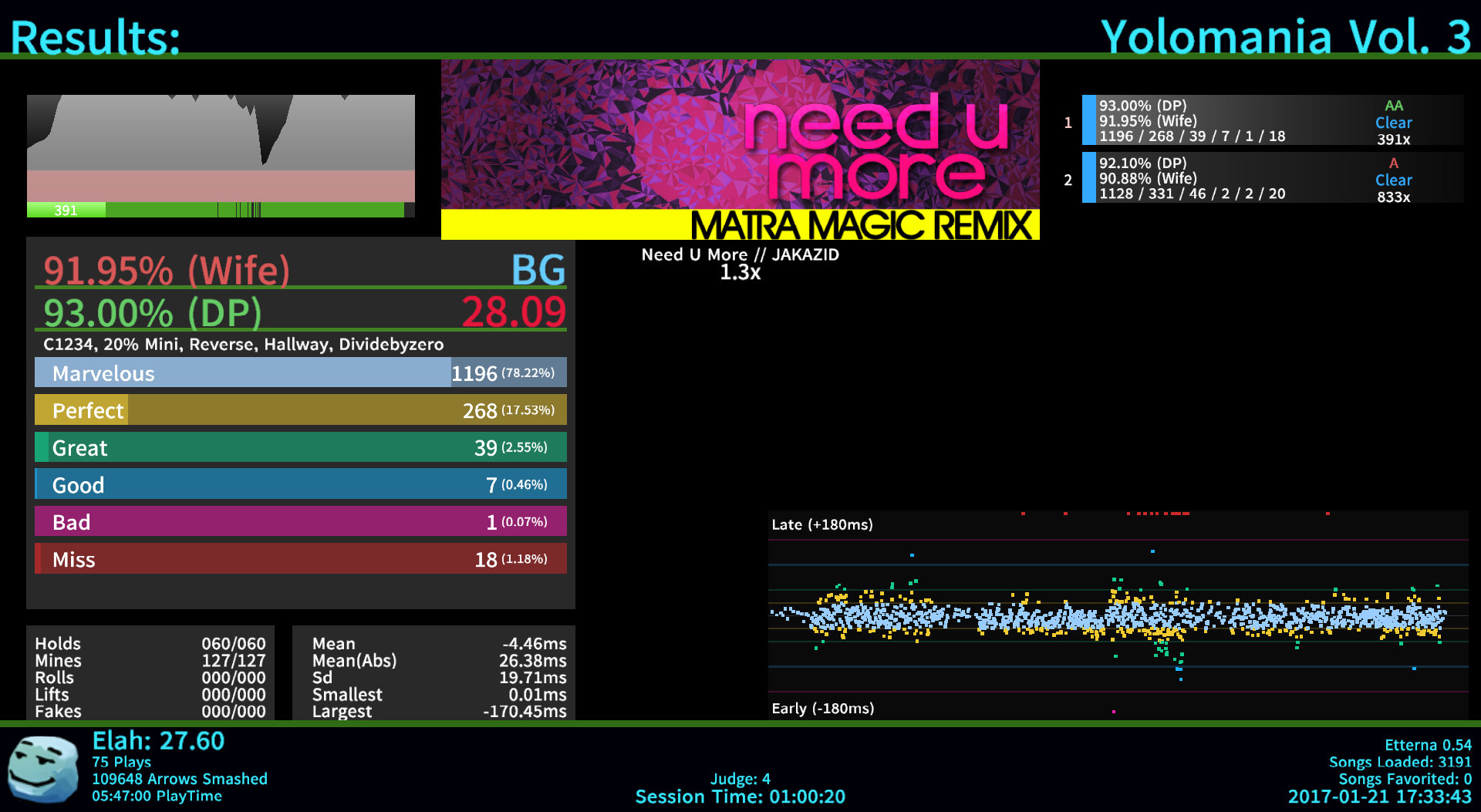Click the BG difficulty label
This screenshot has width=1481, height=812.
point(538,270)
